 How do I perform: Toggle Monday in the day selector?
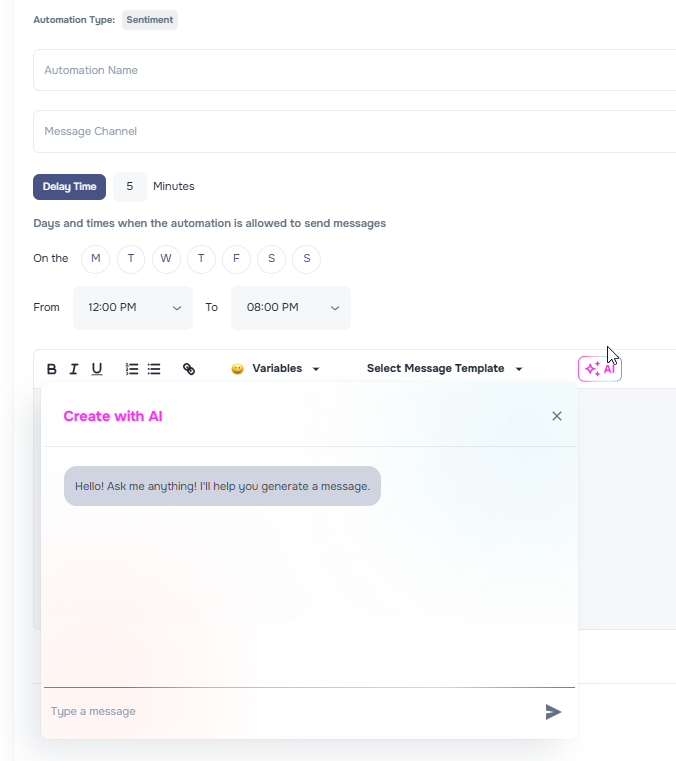(96, 259)
